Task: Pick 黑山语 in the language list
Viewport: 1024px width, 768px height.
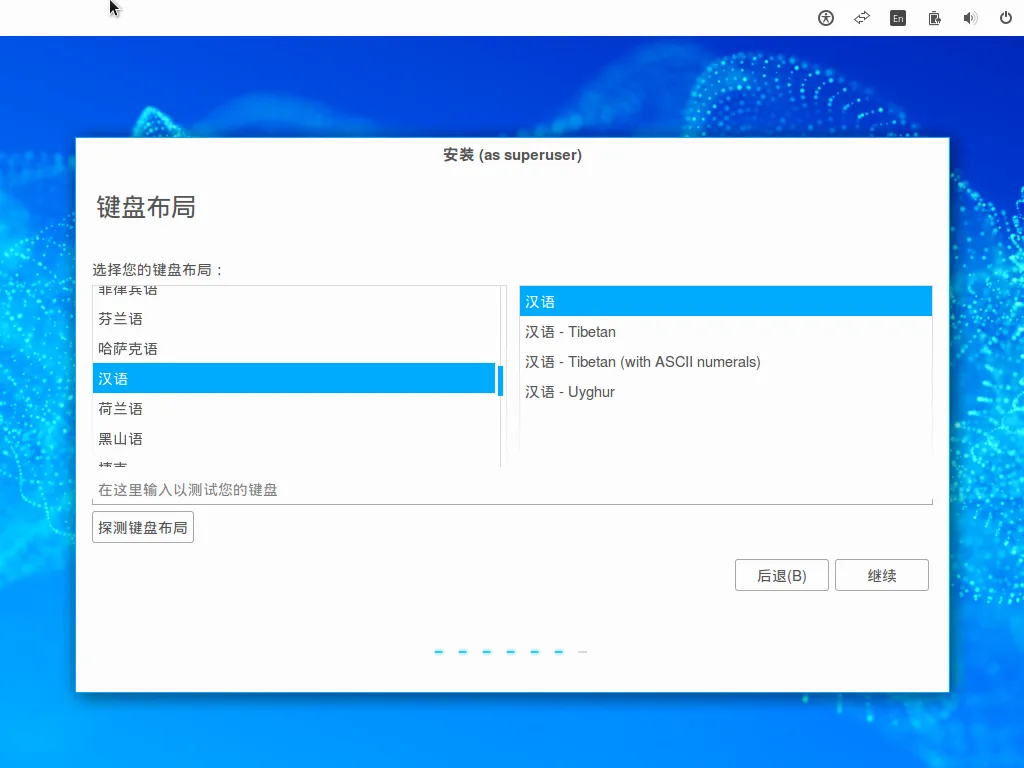Action: tap(120, 439)
